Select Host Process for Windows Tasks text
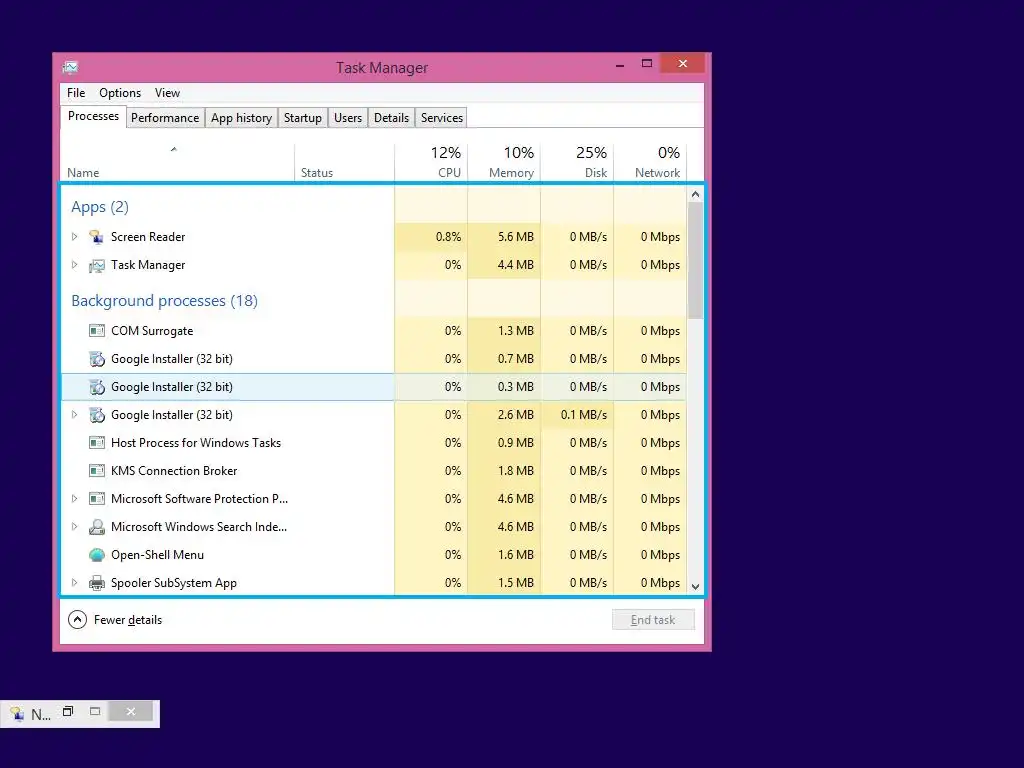Viewport: 1024px width, 768px height. (x=196, y=443)
